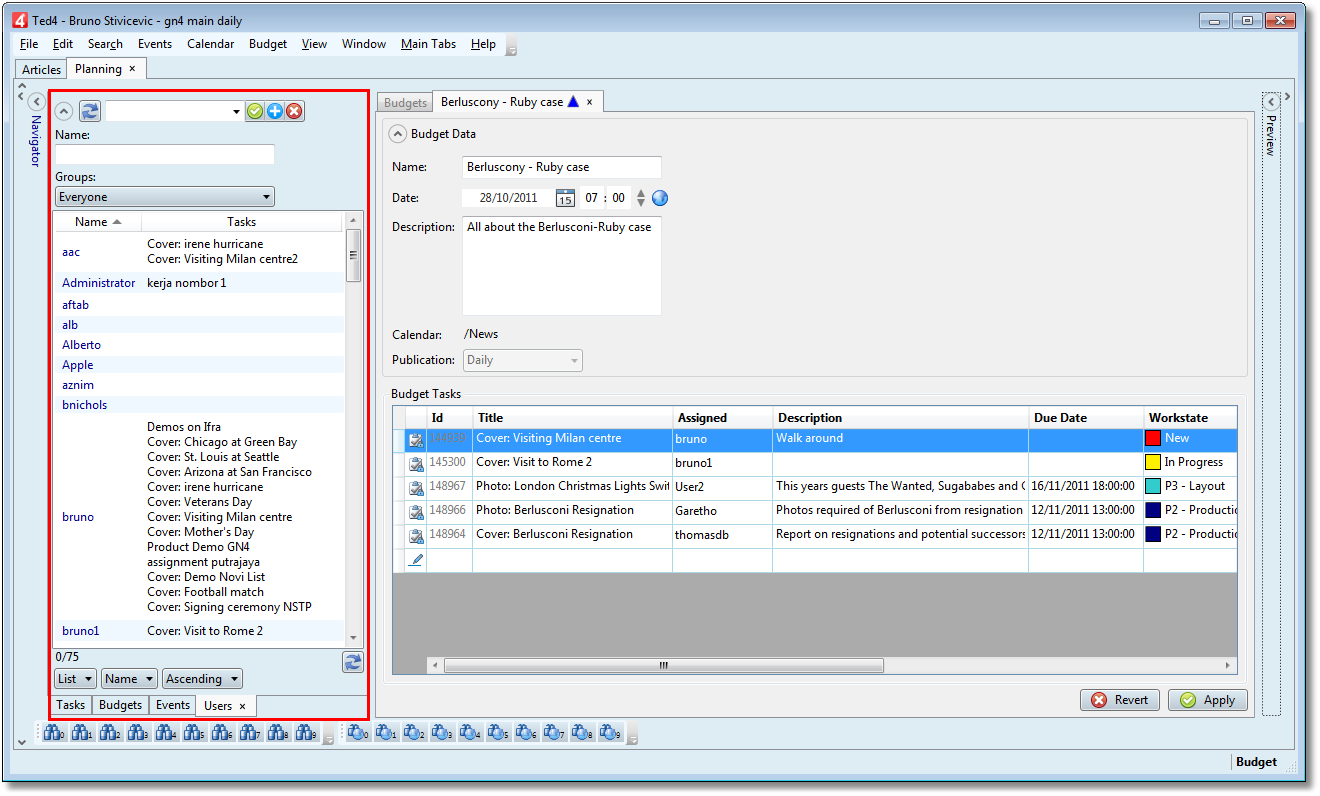The height and width of the screenshot is (796, 1320).
Task: Click binoculars shortcut icon numbered 7
Action: [250, 733]
